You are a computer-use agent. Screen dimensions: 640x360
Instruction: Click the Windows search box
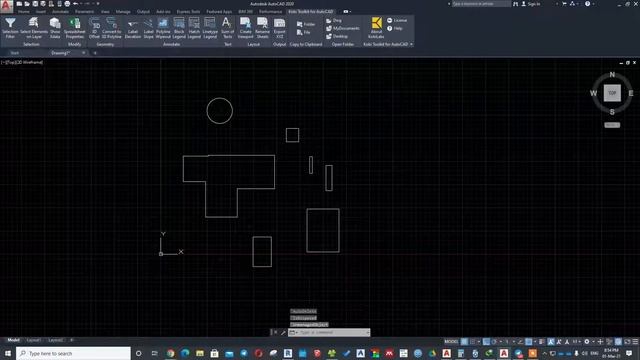tap(73, 353)
